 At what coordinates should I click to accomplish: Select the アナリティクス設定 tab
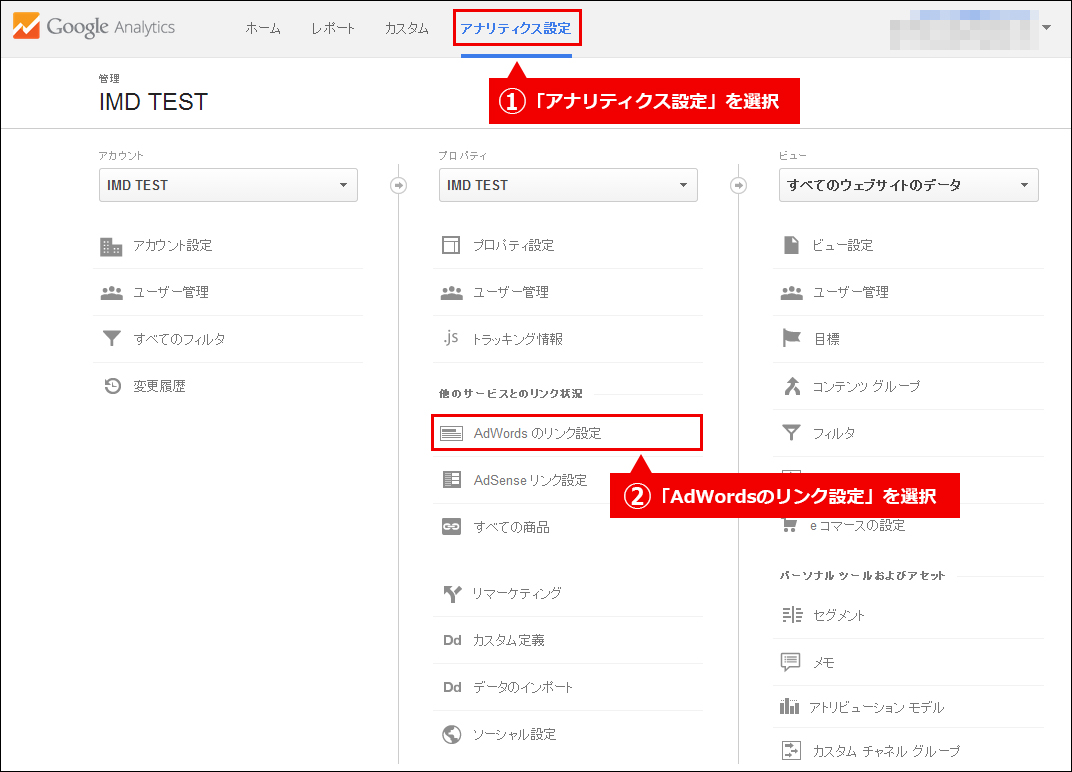click(x=516, y=28)
